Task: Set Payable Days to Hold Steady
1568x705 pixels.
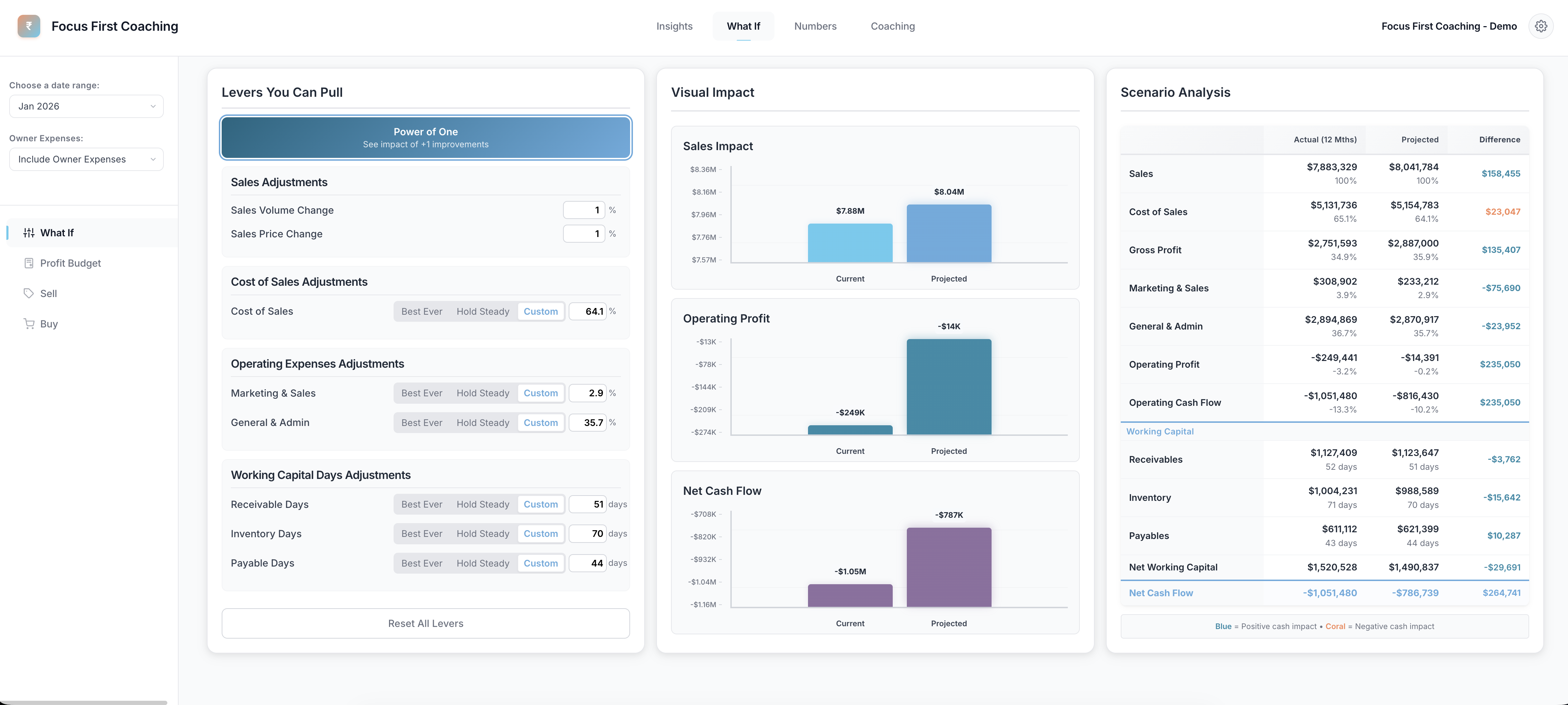Action: (483, 563)
